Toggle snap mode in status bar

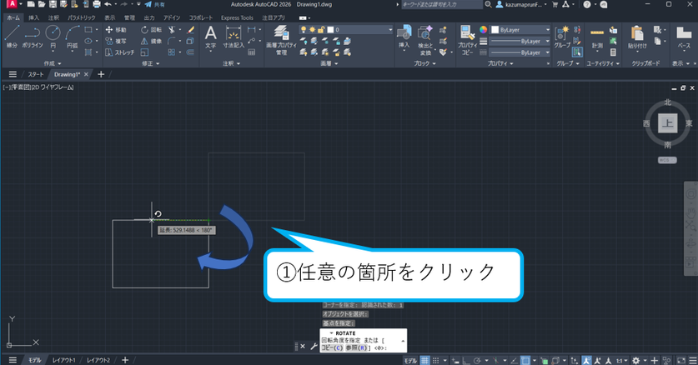click(436, 360)
